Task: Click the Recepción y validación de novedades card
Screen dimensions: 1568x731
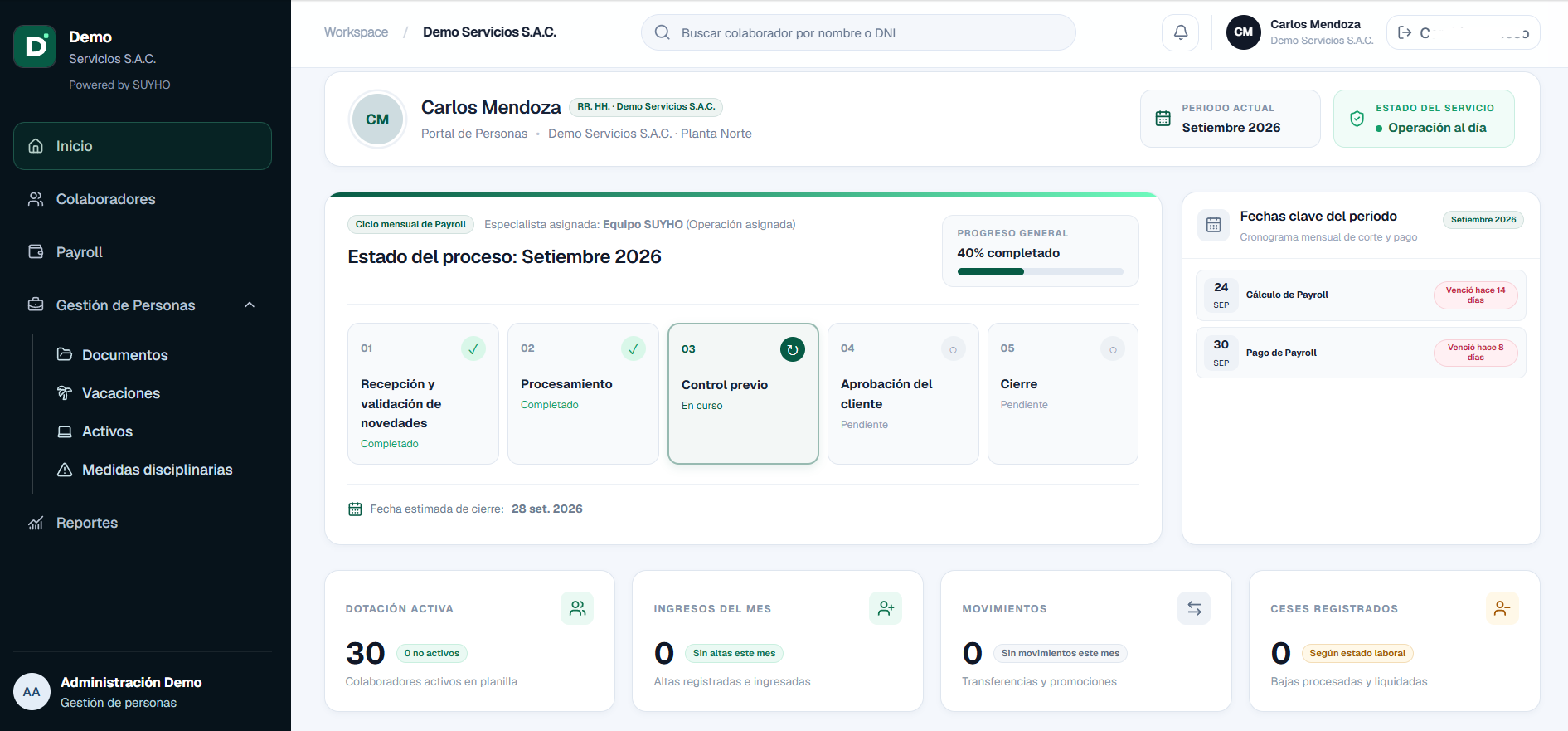Action: (x=423, y=393)
